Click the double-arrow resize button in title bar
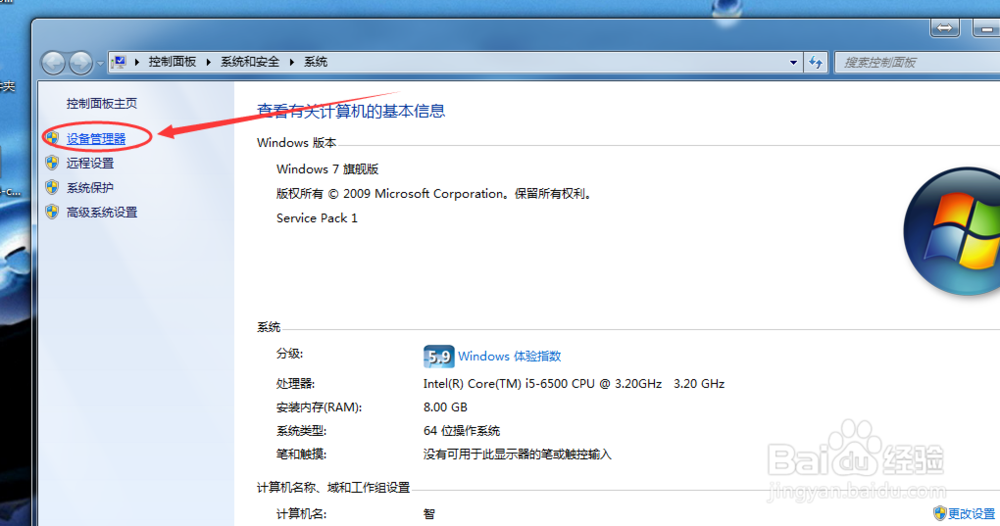 pyautogui.click(x=945, y=28)
